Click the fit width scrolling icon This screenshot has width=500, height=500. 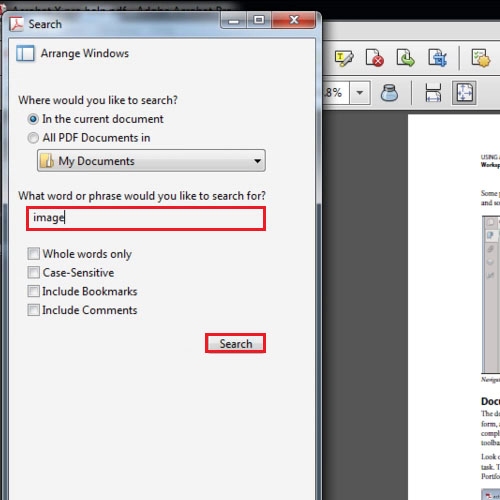click(433, 93)
